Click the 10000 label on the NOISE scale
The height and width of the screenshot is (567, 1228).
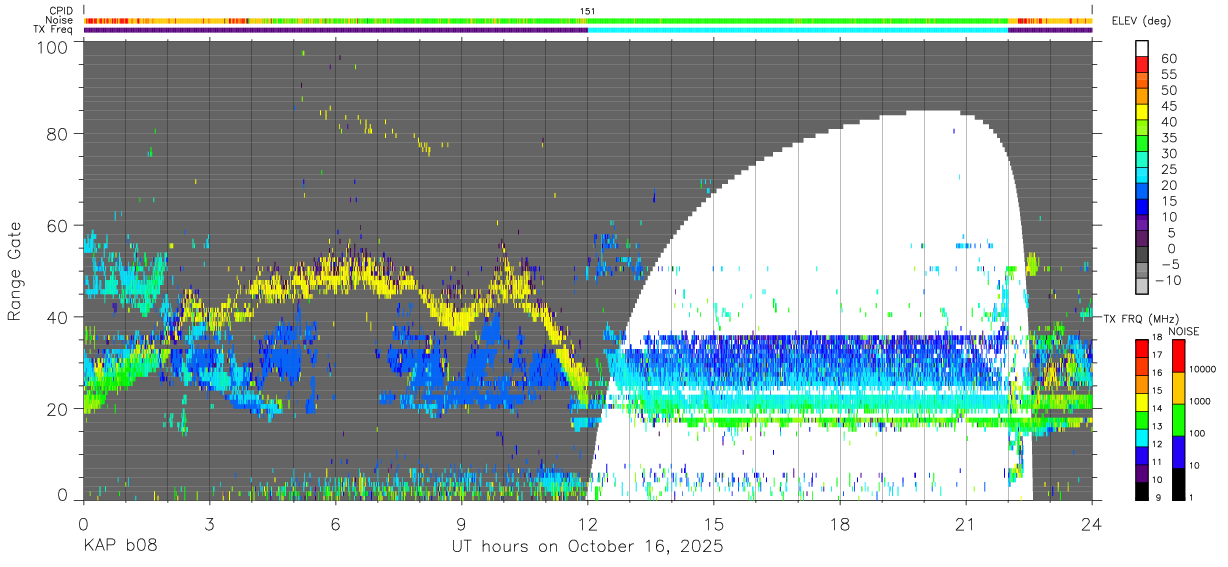(1202, 370)
